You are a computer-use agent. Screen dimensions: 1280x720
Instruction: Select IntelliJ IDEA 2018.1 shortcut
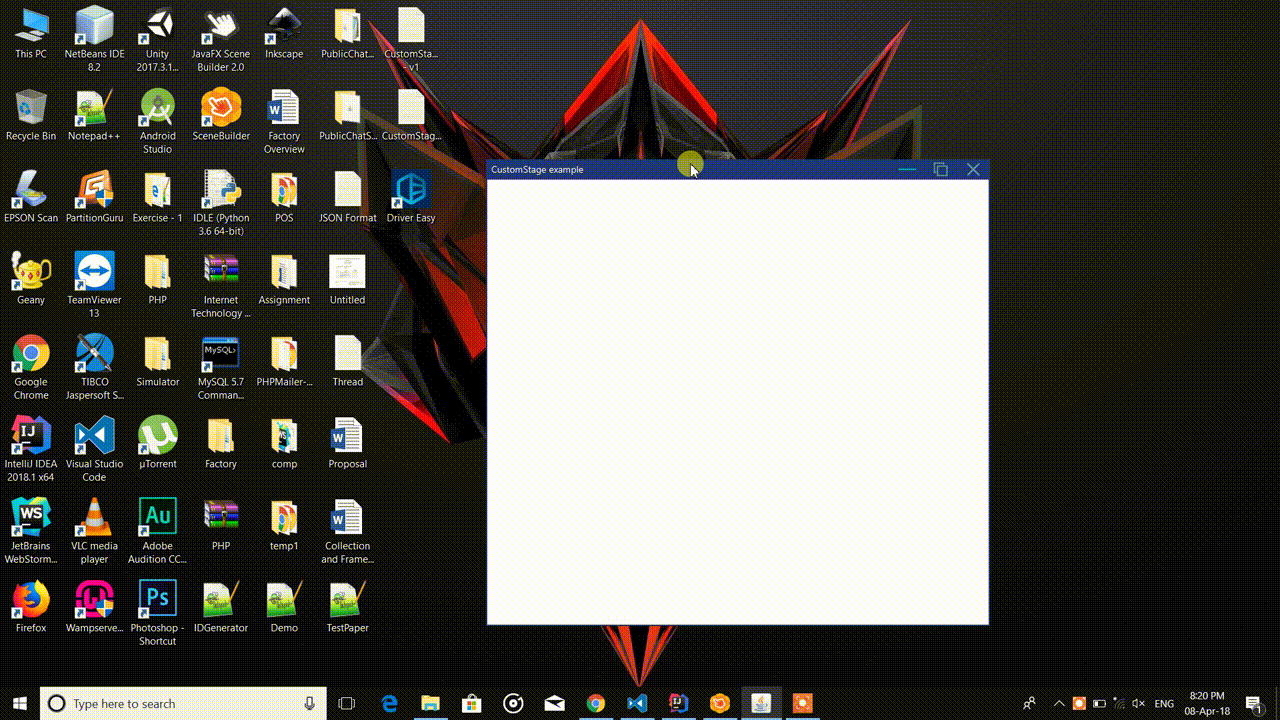(31, 448)
